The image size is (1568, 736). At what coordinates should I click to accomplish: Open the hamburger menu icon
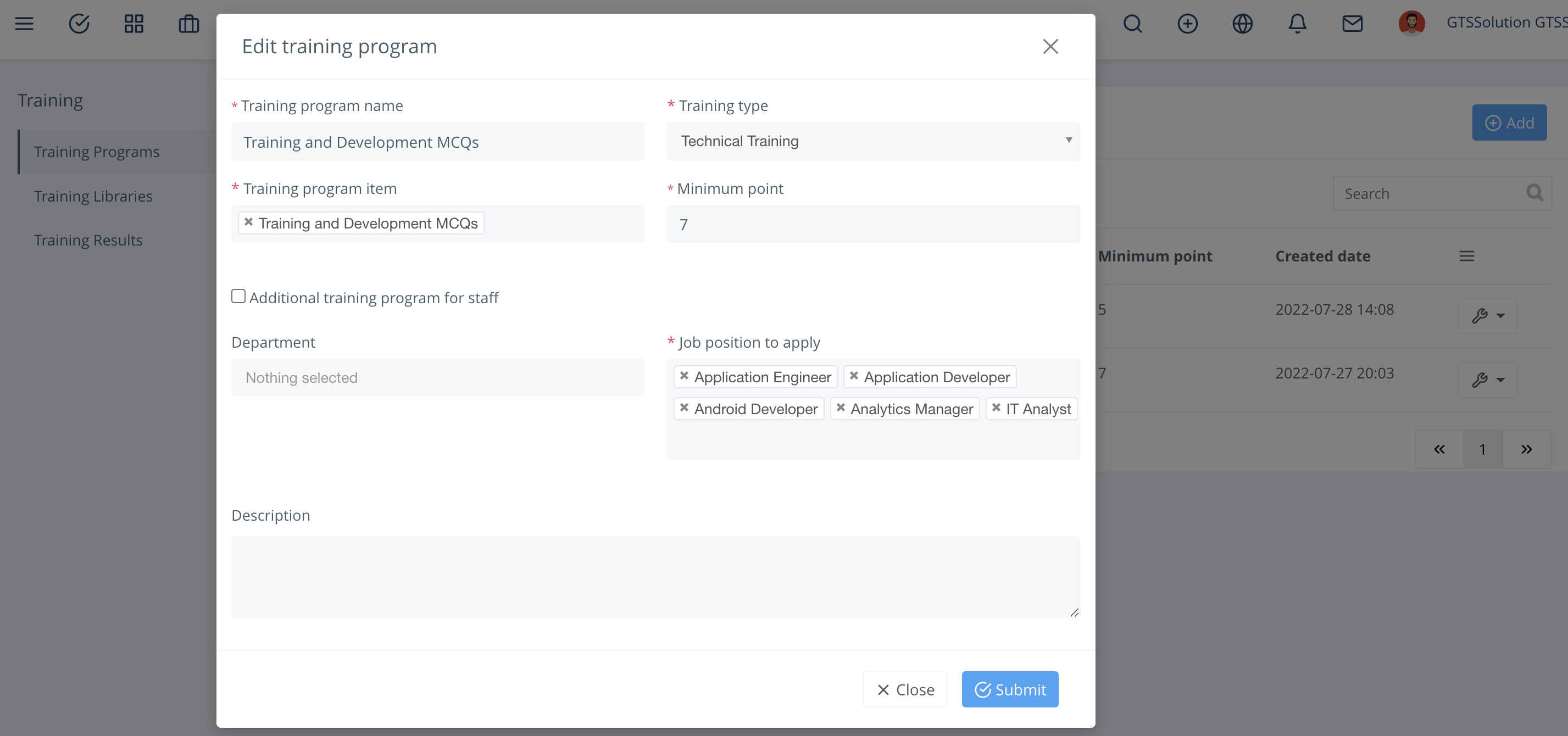24,24
